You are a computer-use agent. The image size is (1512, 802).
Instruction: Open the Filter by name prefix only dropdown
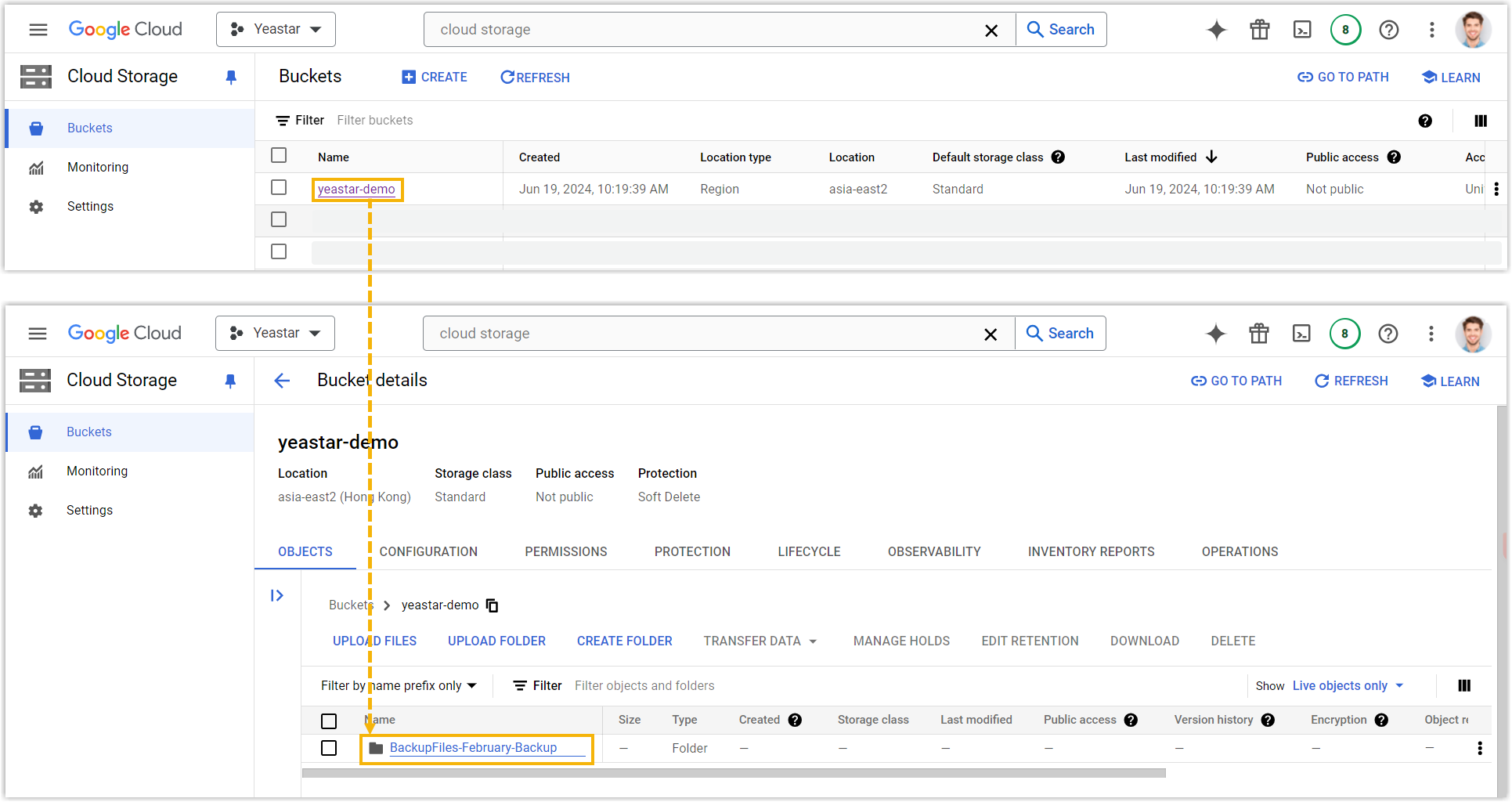pos(399,686)
